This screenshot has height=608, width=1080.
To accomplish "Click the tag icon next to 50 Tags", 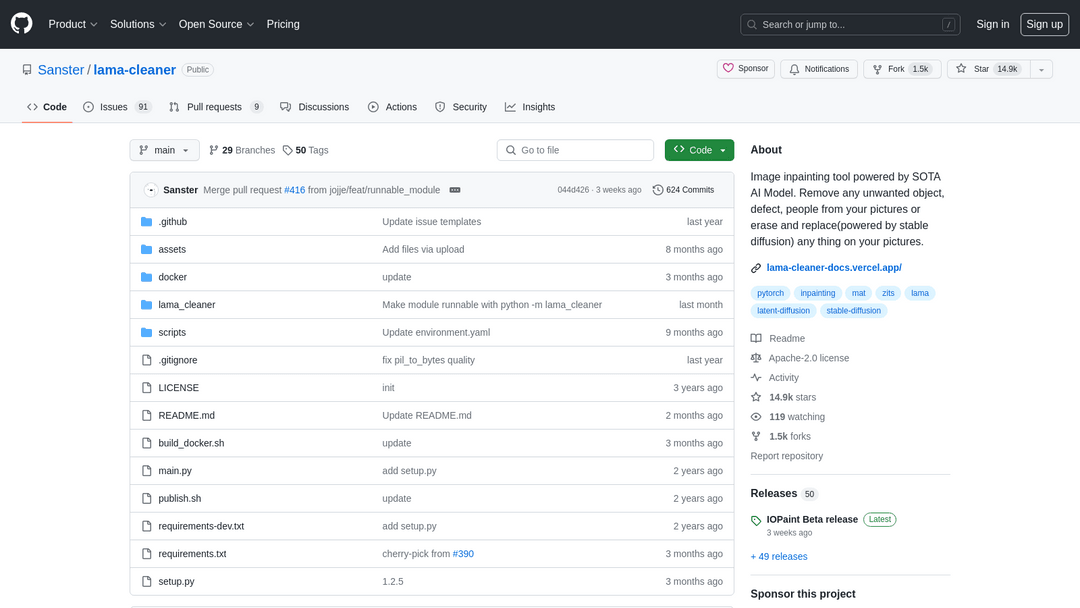I will click(x=287, y=150).
